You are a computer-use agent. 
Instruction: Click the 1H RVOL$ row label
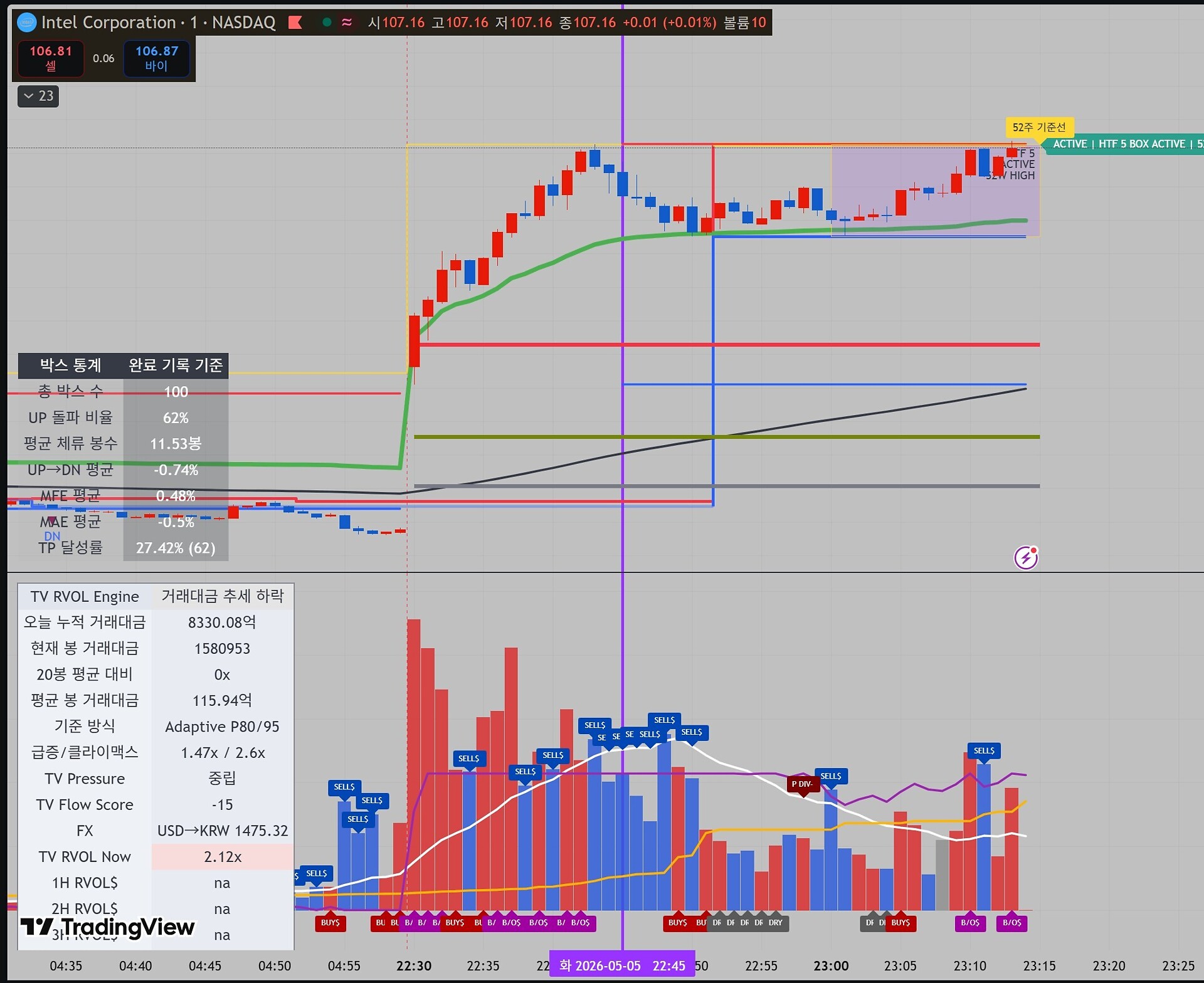pos(85,883)
